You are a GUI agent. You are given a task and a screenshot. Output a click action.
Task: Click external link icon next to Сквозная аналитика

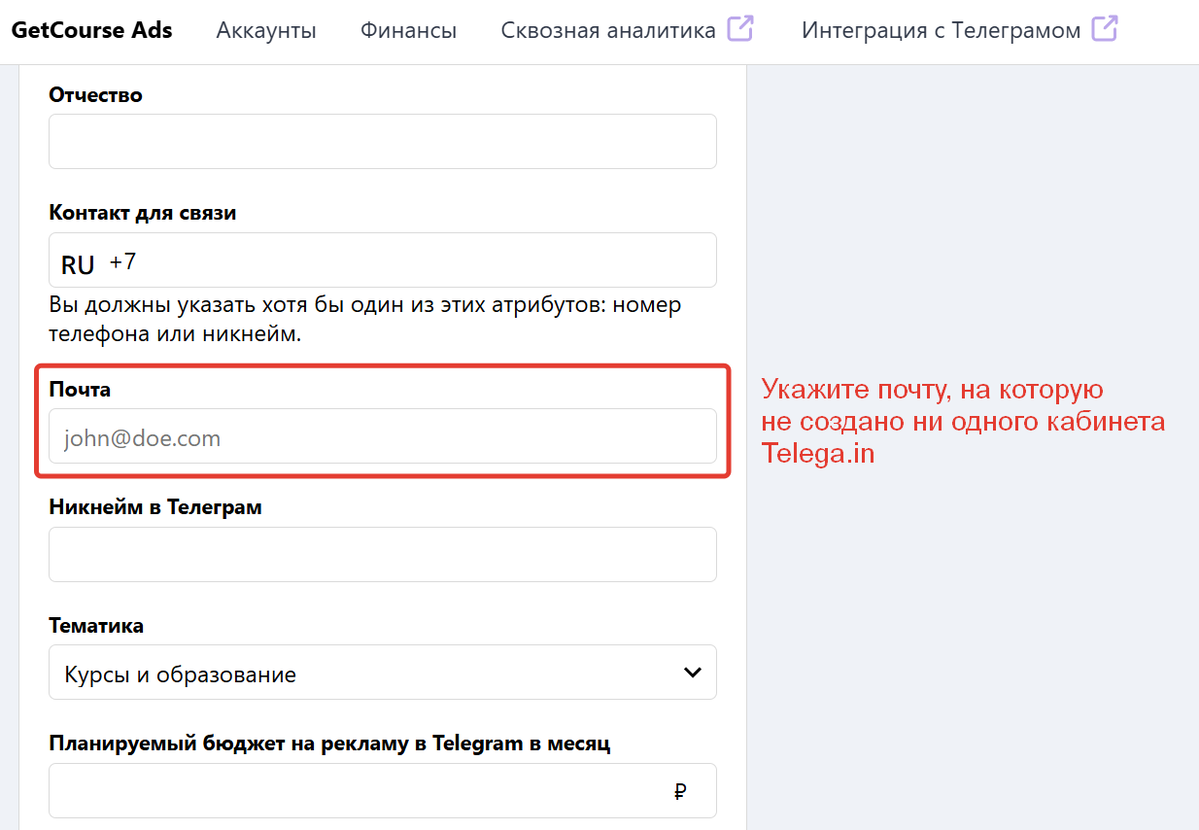click(740, 29)
